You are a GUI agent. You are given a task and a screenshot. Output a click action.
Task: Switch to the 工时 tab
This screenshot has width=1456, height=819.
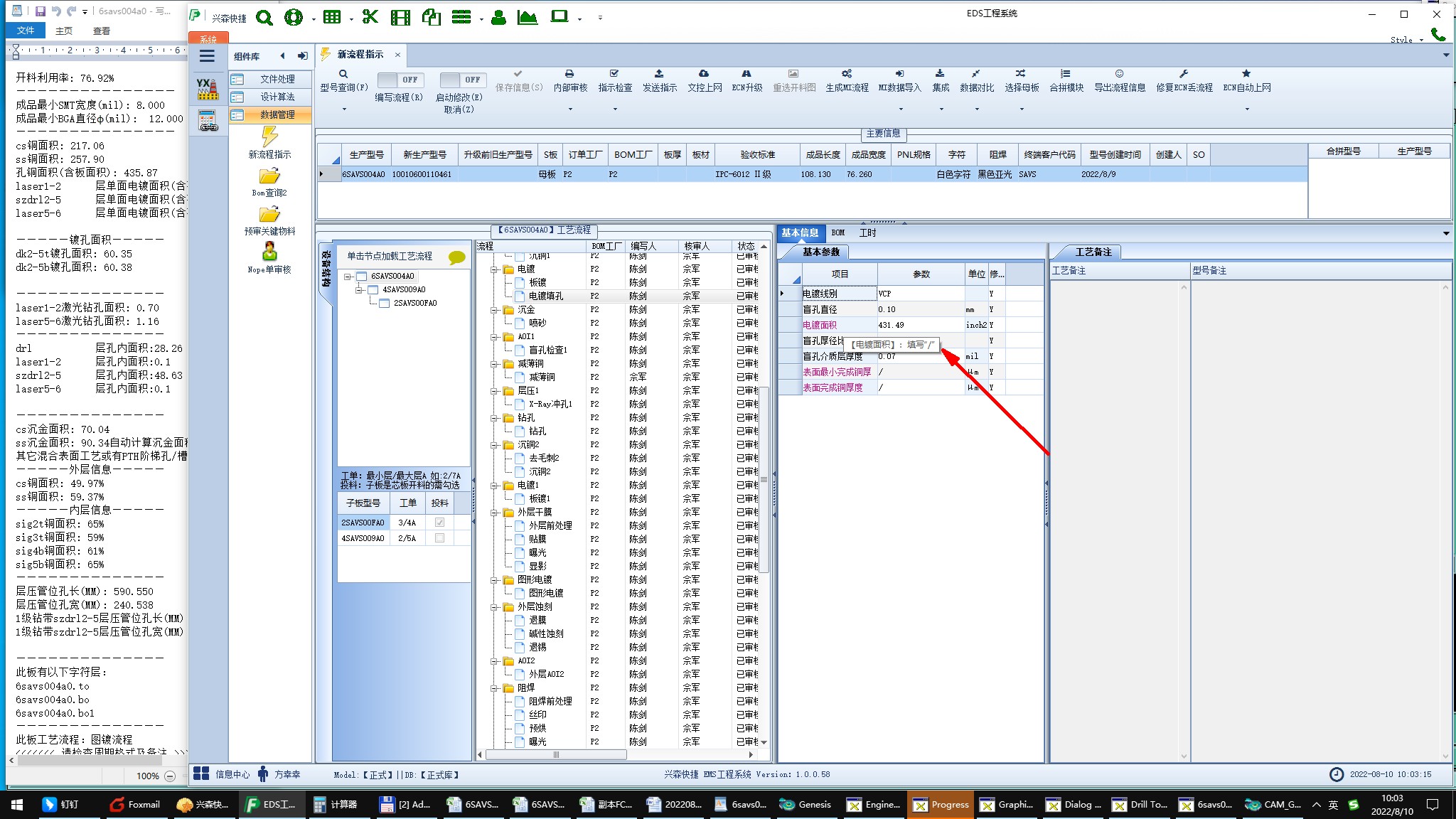tap(867, 232)
